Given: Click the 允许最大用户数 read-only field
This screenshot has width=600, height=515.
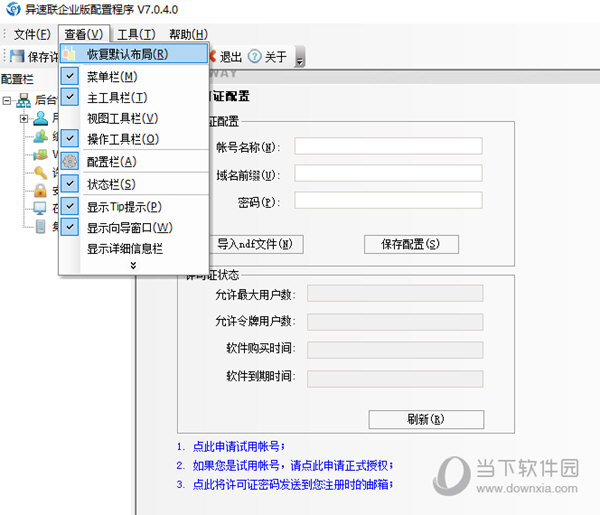Looking at the screenshot, I should click(x=395, y=293).
